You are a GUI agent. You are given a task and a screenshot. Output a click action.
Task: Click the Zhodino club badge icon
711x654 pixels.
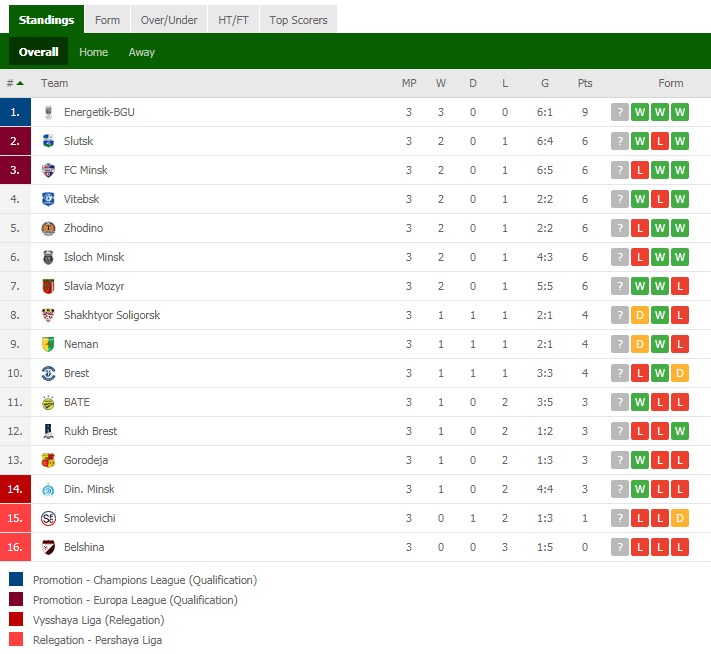(x=48, y=228)
